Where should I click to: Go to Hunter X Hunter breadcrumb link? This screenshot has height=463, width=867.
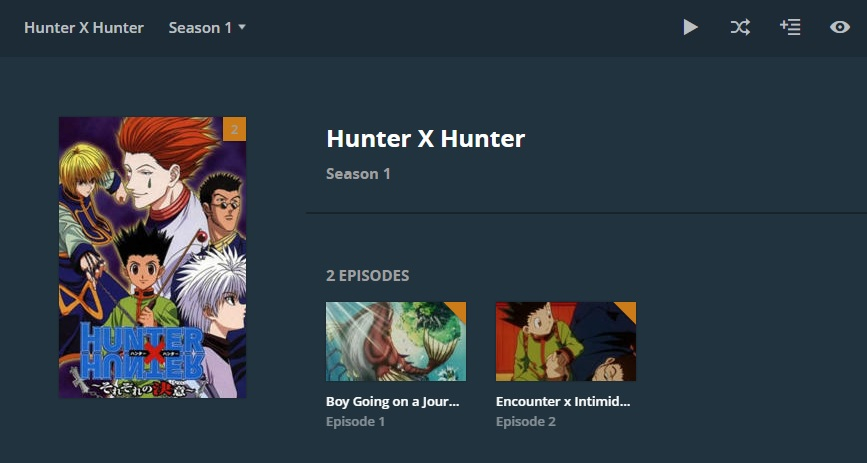(x=84, y=28)
